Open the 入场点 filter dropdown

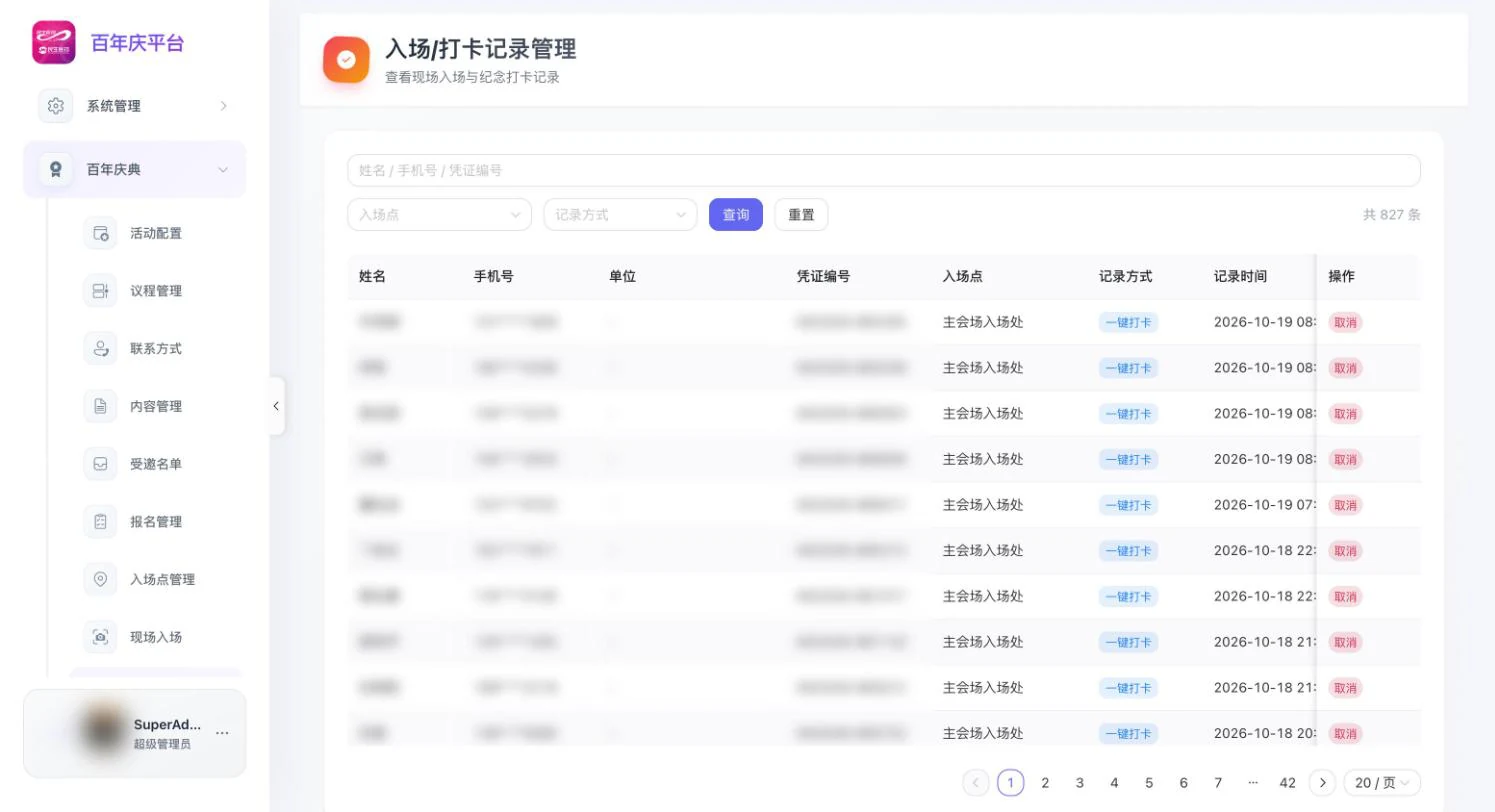pos(440,215)
